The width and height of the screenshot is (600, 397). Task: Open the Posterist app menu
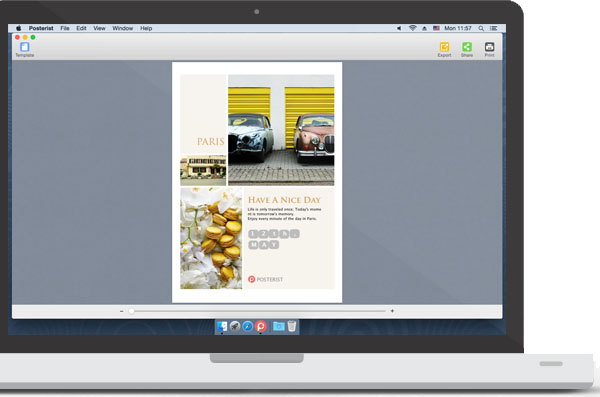pyautogui.click(x=41, y=28)
